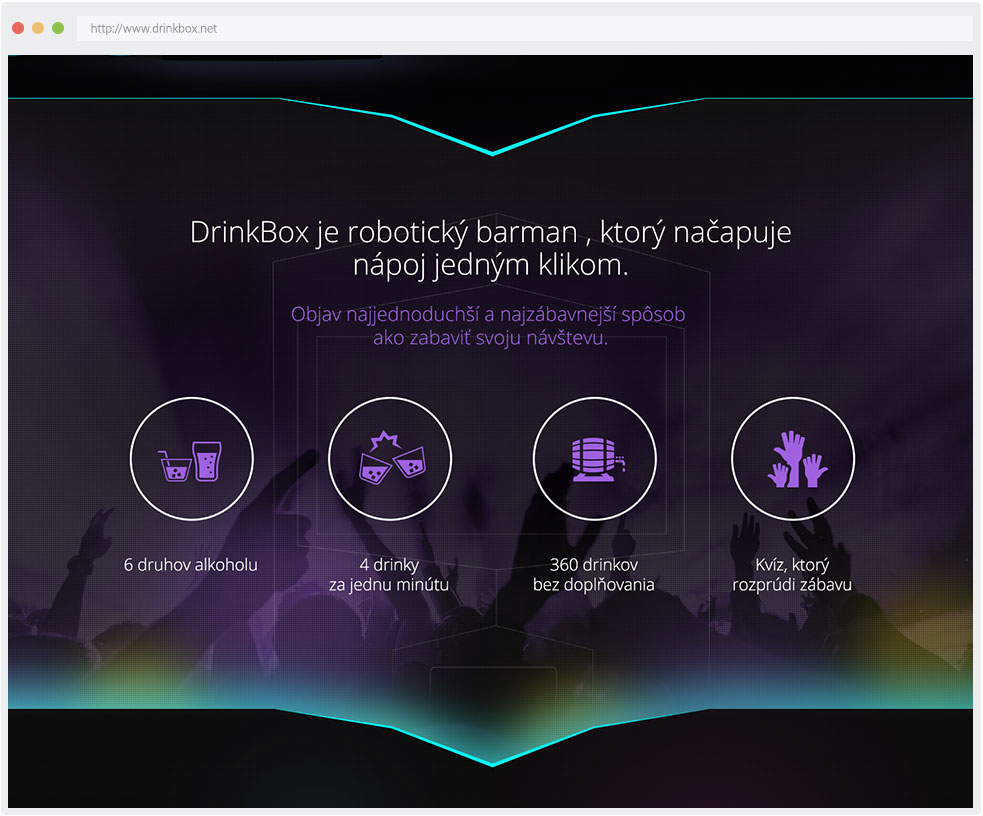Select the '360 drinkov bez doplňovania' caption
983x816 pixels.
(593, 575)
